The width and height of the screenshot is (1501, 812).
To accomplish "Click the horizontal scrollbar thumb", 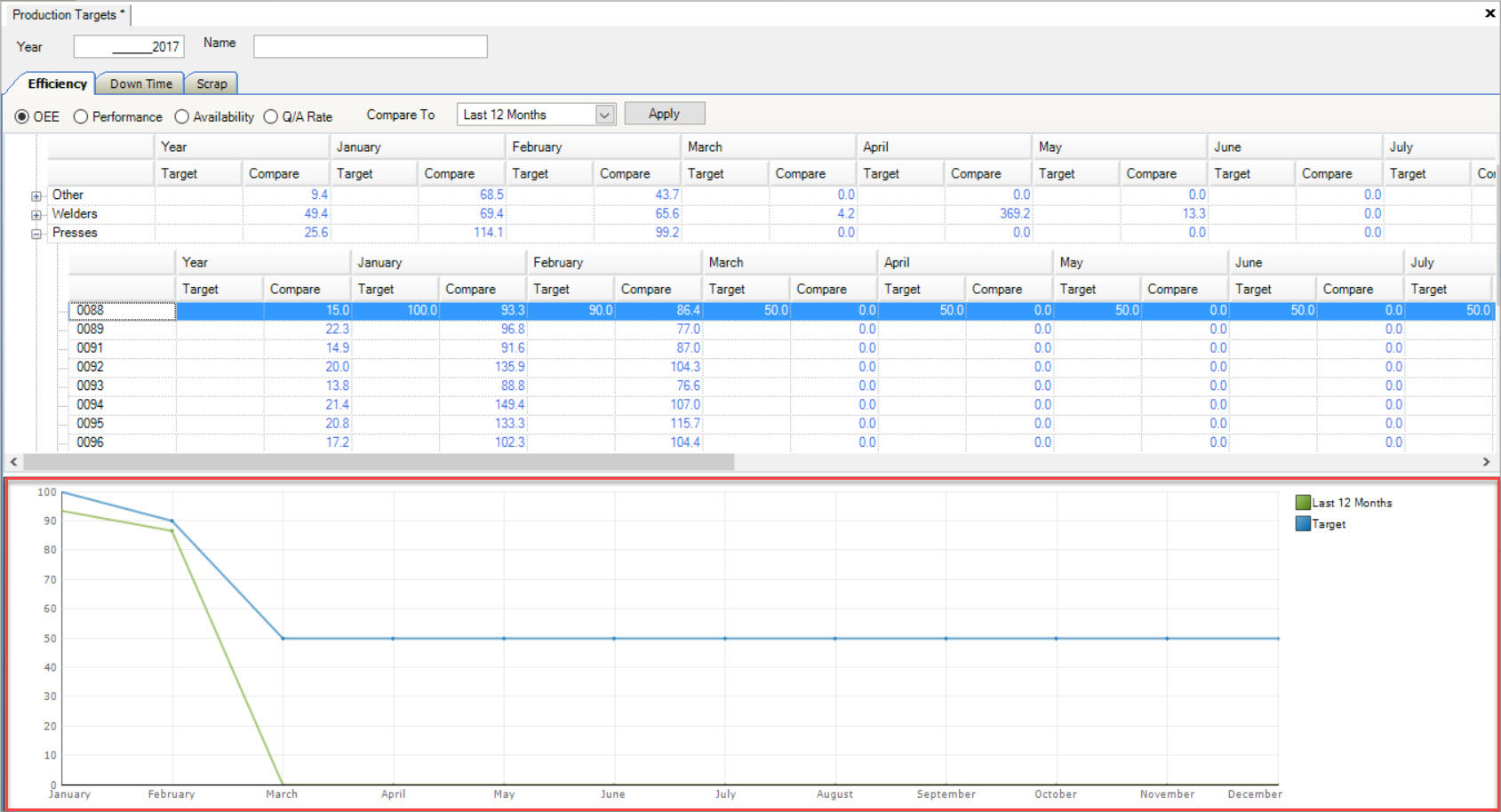I will coord(379,462).
